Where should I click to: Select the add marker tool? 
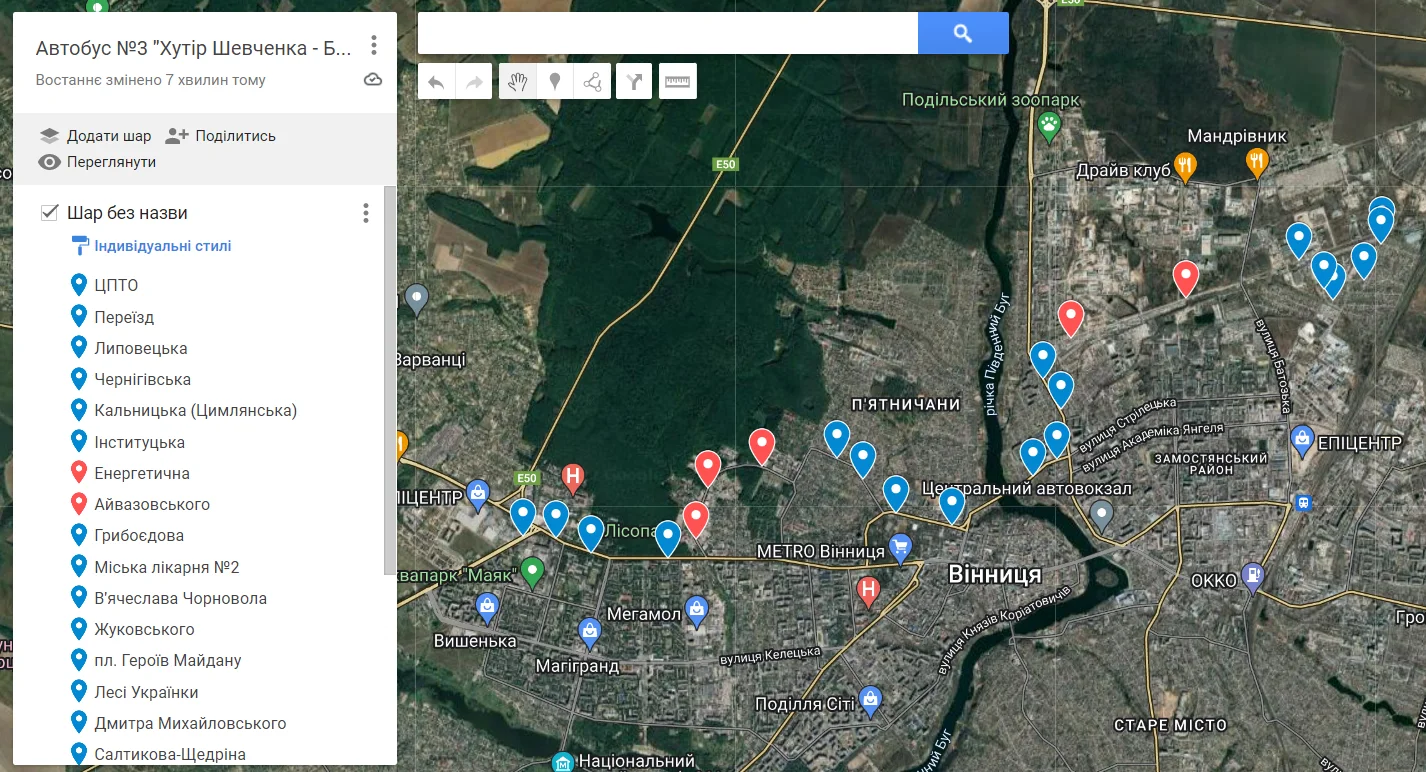tap(555, 82)
